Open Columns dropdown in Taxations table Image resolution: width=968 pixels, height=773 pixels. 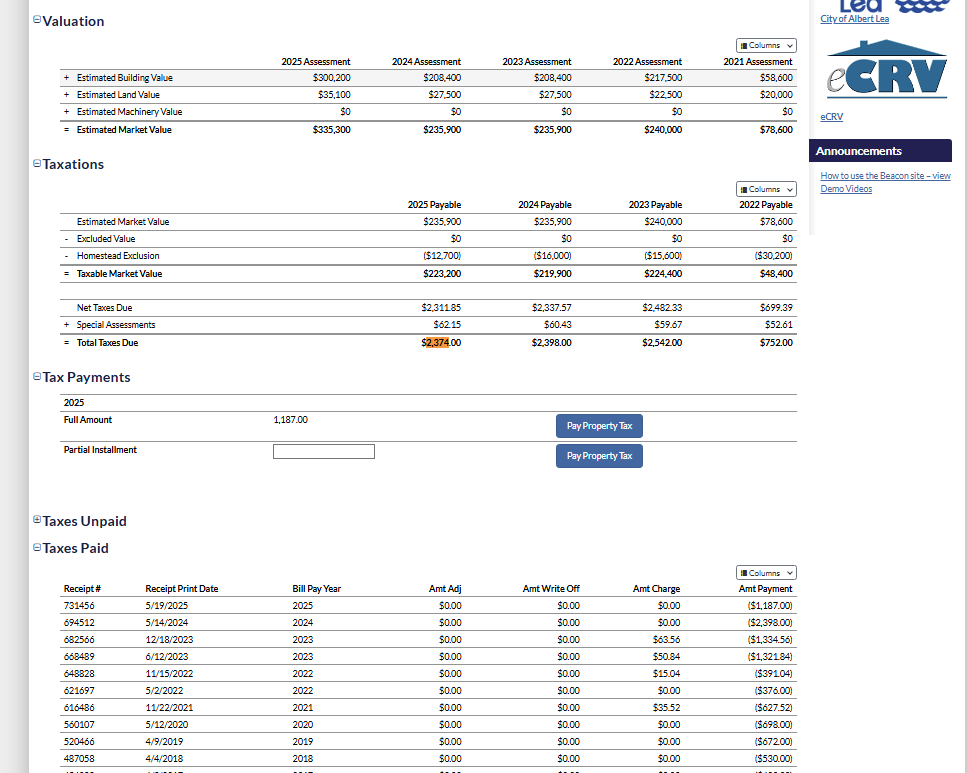point(766,189)
